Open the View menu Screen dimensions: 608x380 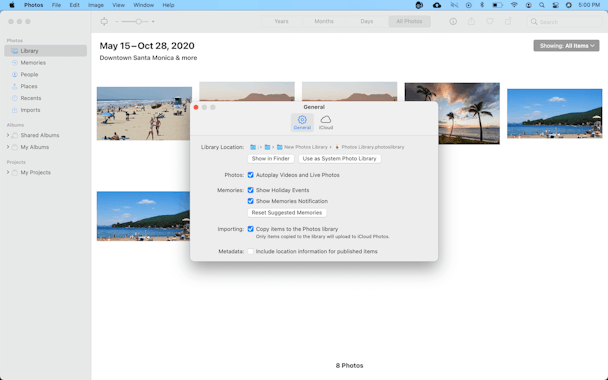click(118, 5)
